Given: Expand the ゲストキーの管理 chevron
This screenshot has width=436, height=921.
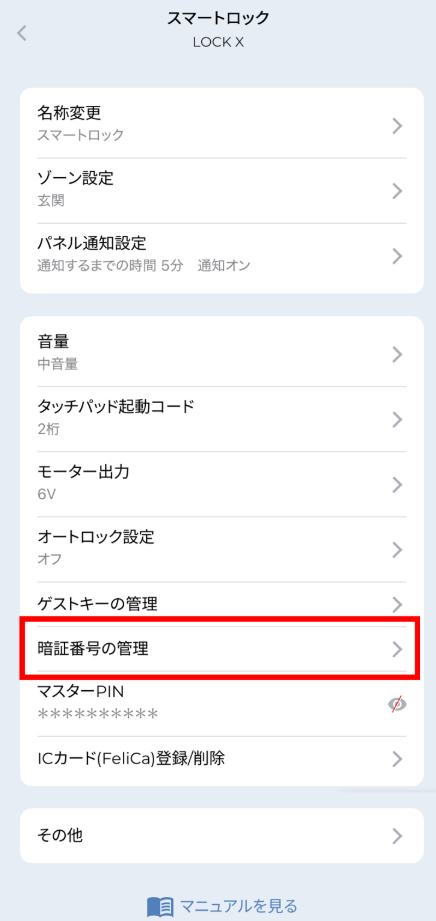Looking at the screenshot, I should pyautogui.click(x=397, y=604).
